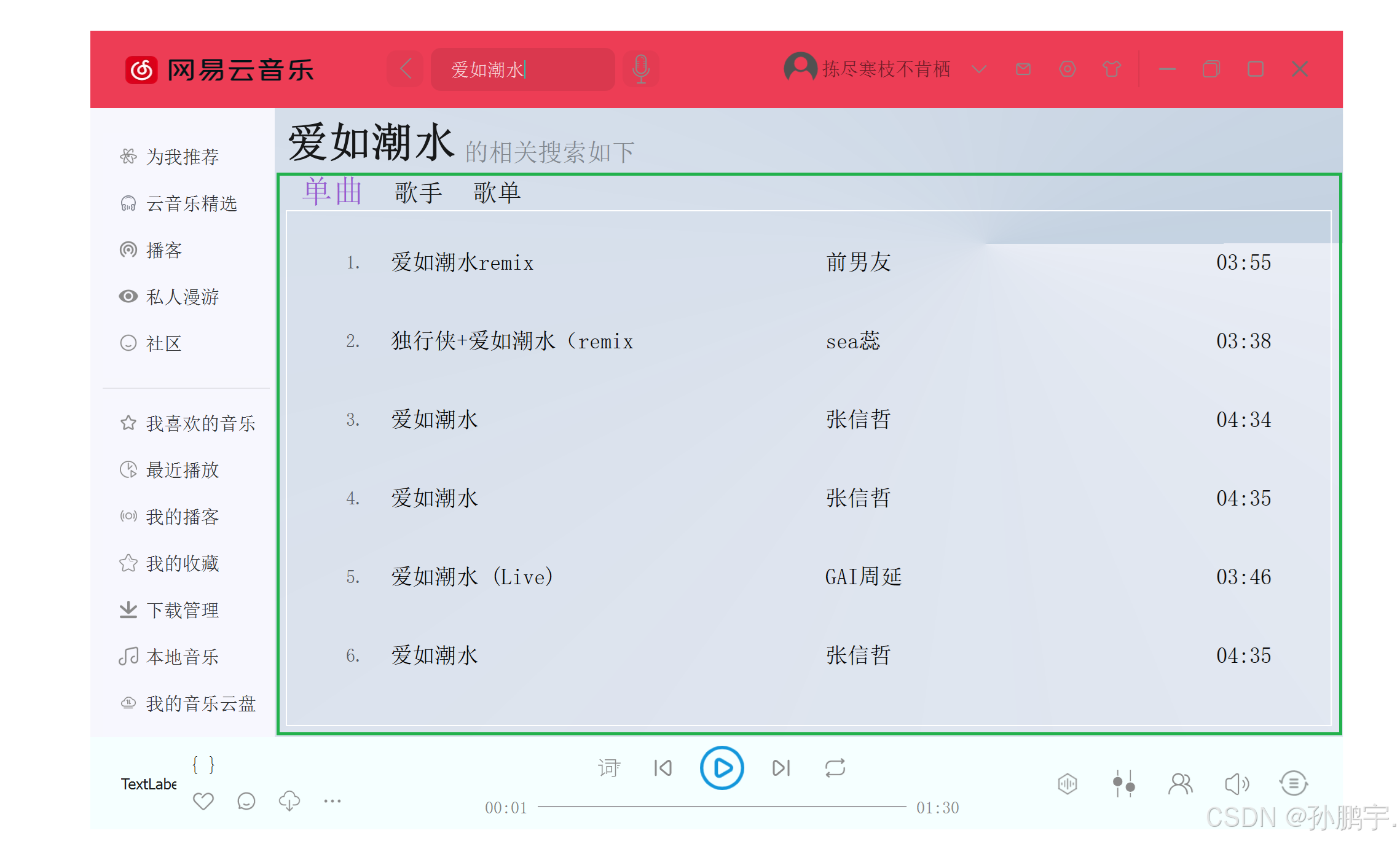Open comments bubble icon in player bar
This screenshot has width=1400, height=841.
click(x=246, y=801)
